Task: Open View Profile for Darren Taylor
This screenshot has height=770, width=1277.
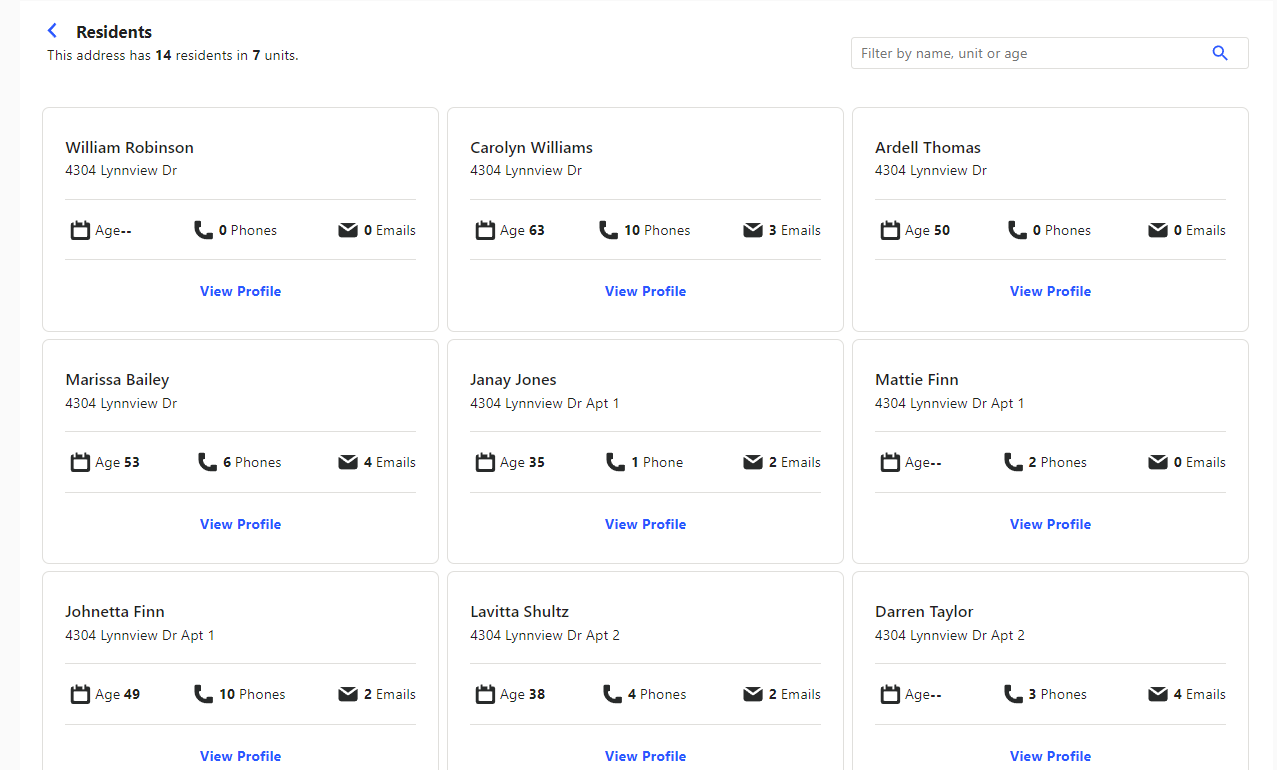Action: pos(1050,756)
